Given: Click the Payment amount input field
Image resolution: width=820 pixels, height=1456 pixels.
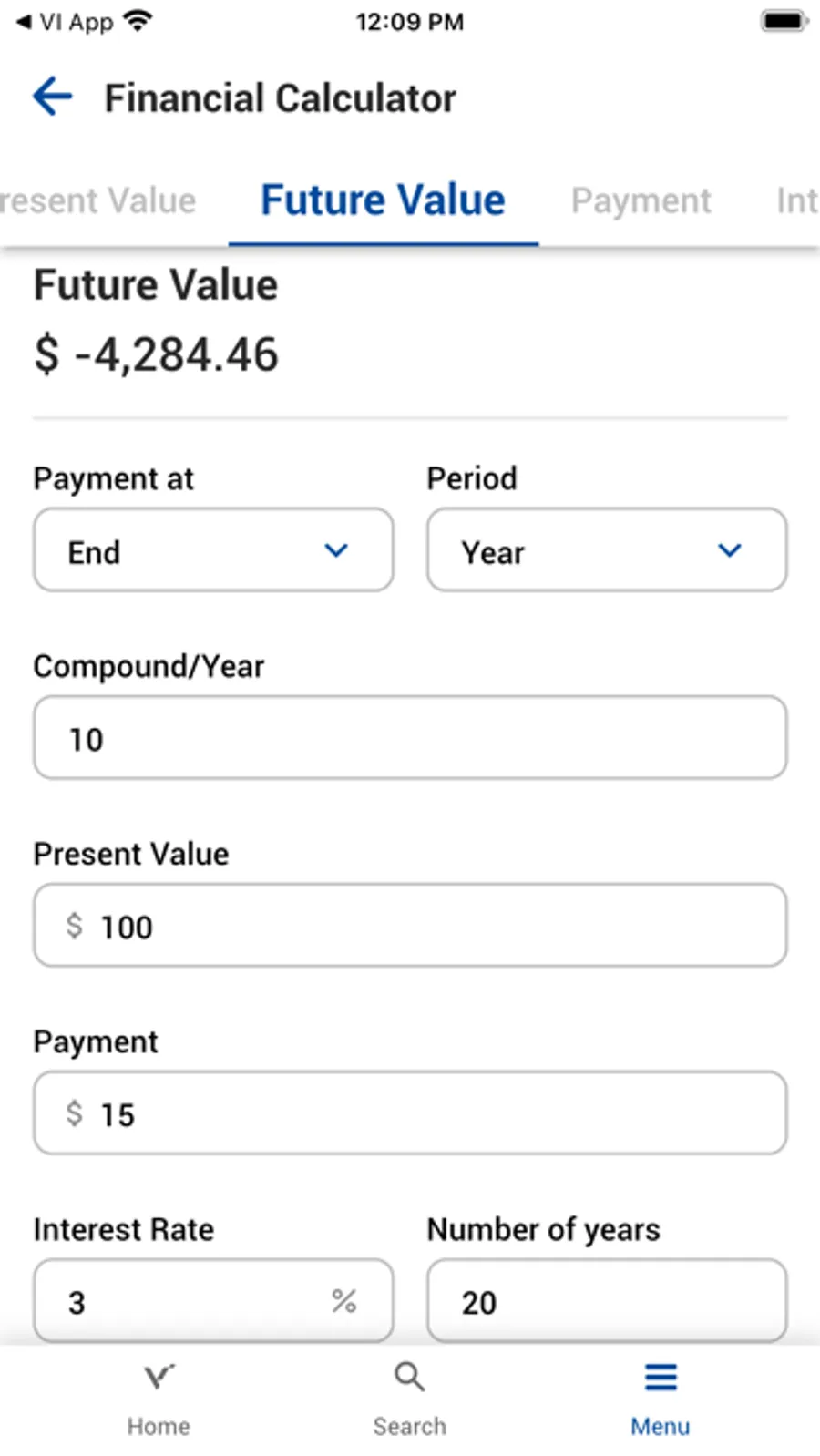Looking at the screenshot, I should point(410,1113).
